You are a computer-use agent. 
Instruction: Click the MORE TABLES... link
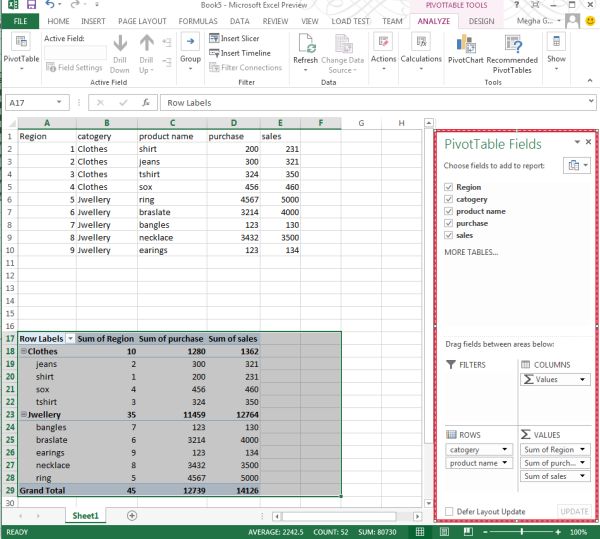point(471,252)
